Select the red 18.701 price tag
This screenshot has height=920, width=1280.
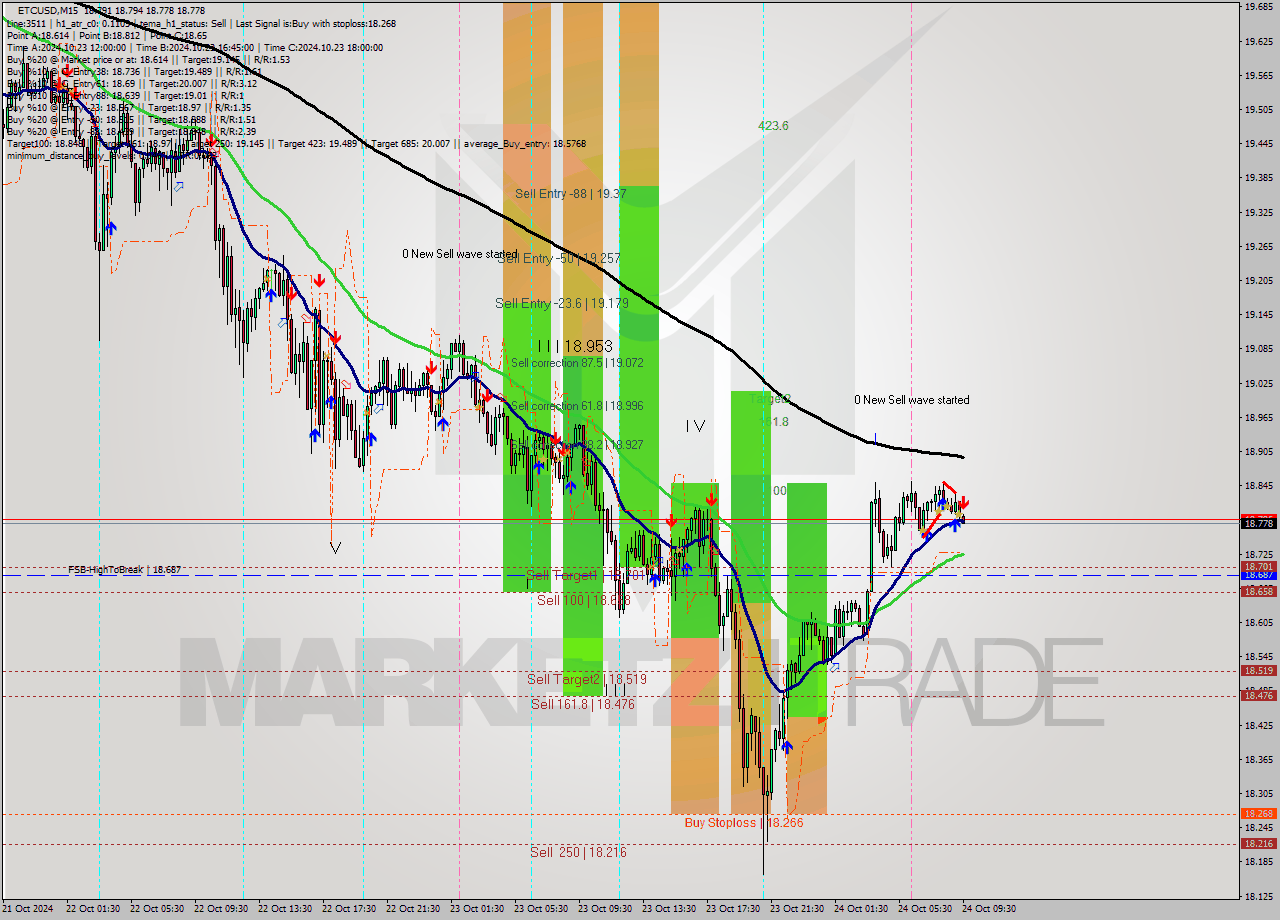tap(1258, 567)
